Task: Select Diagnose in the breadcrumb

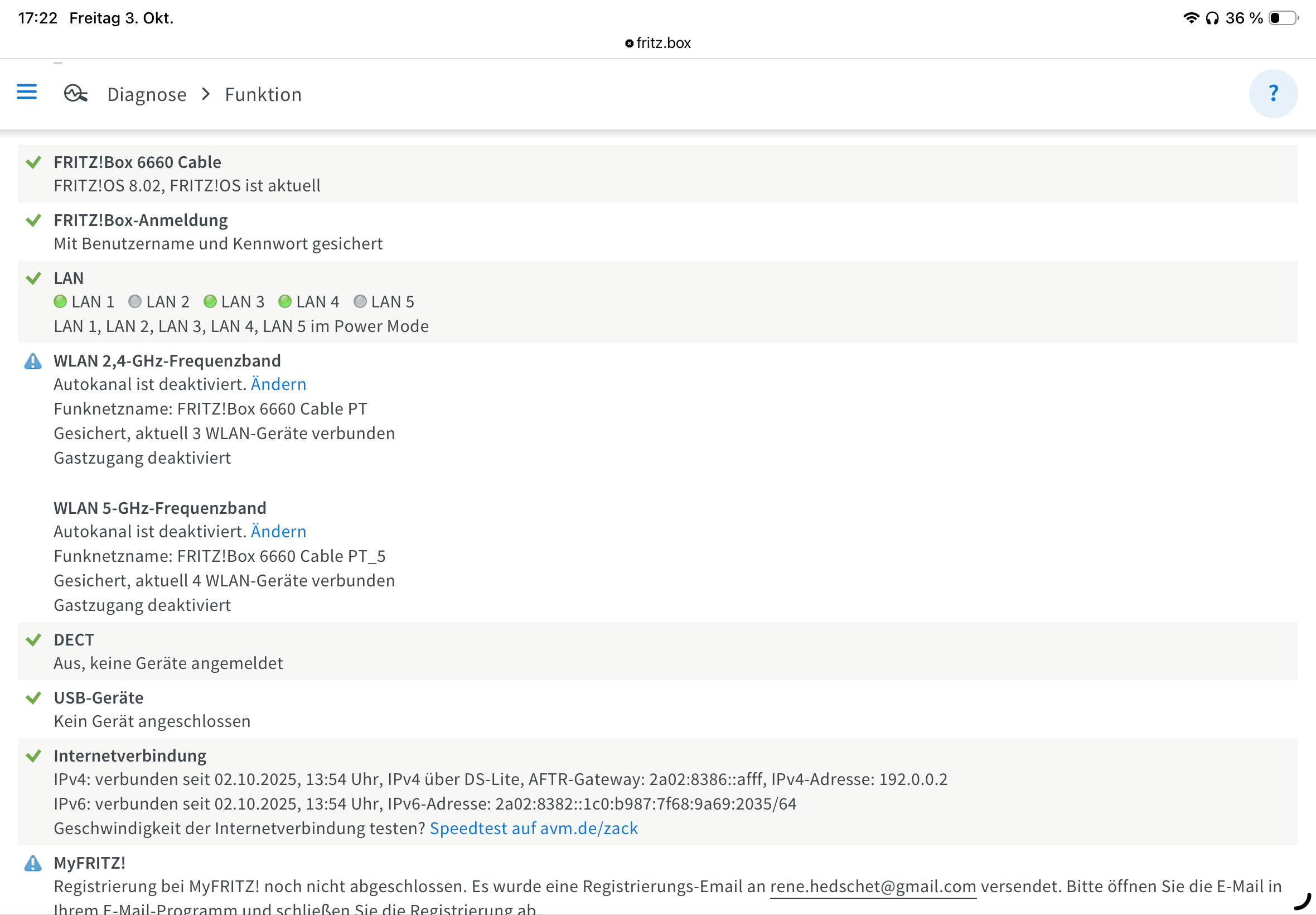Action: 147,95
